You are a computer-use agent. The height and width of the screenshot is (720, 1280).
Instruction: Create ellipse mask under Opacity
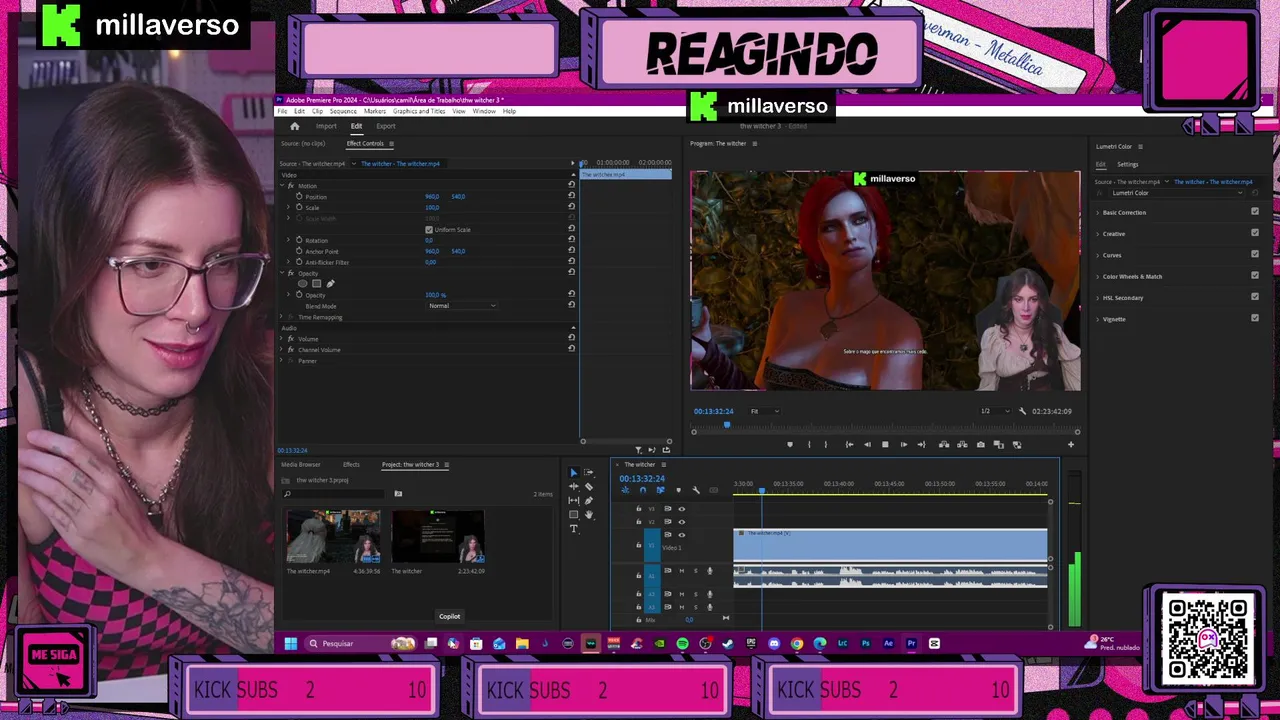coord(303,283)
